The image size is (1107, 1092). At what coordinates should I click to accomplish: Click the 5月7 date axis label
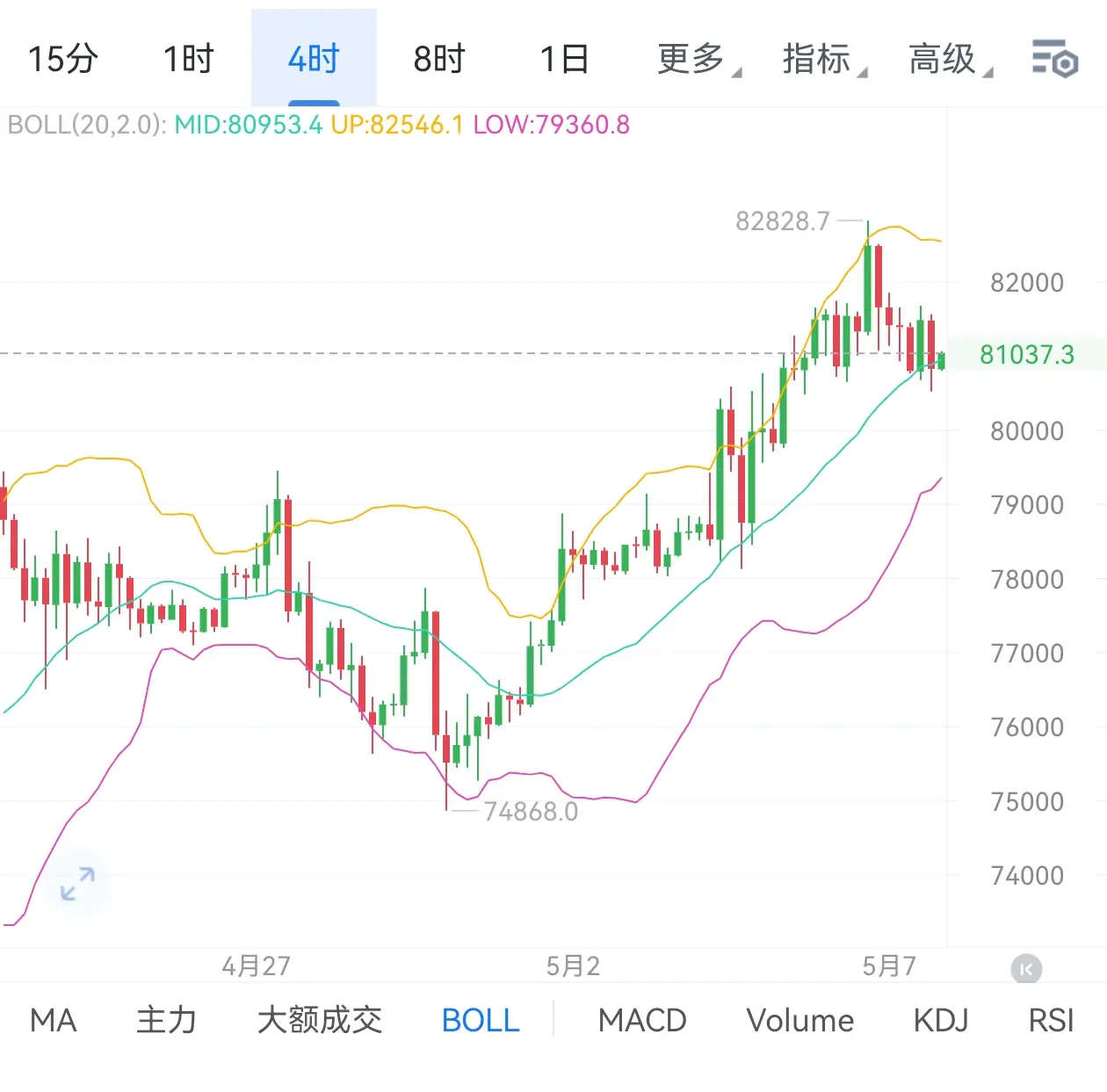pos(889,966)
